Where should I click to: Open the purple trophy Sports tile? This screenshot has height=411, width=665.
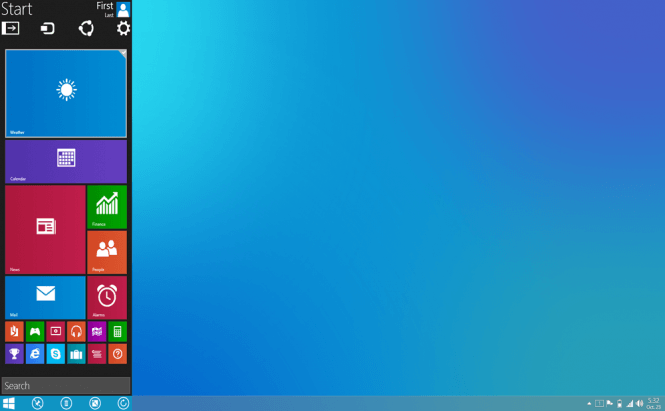[x=14, y=354]
